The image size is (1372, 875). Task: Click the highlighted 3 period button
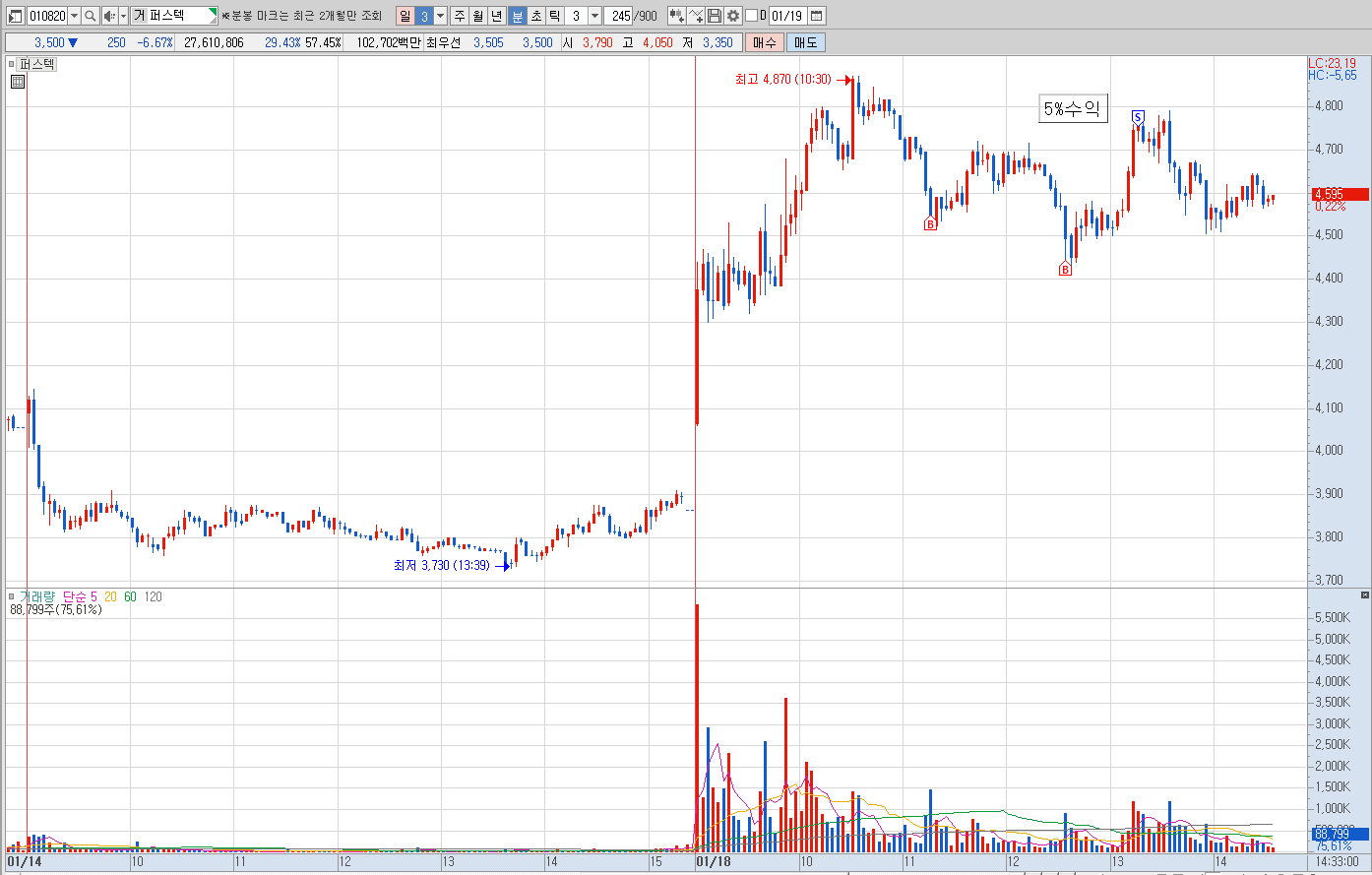pyautogui.click(x=424, y=16)
